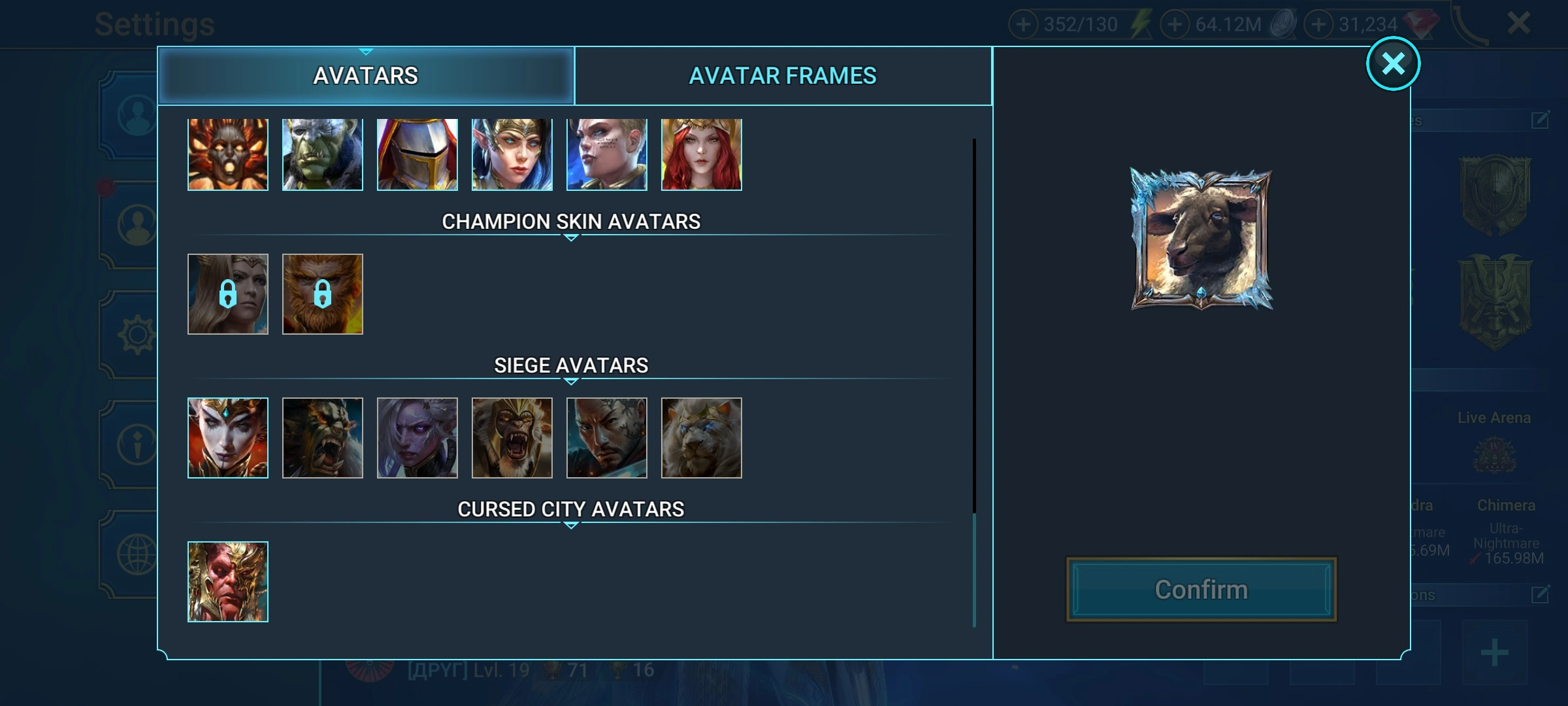Add more energy with plus icon
Image resolution: width=1568 pixels, height=706 pixels.
coord(1023,25)
